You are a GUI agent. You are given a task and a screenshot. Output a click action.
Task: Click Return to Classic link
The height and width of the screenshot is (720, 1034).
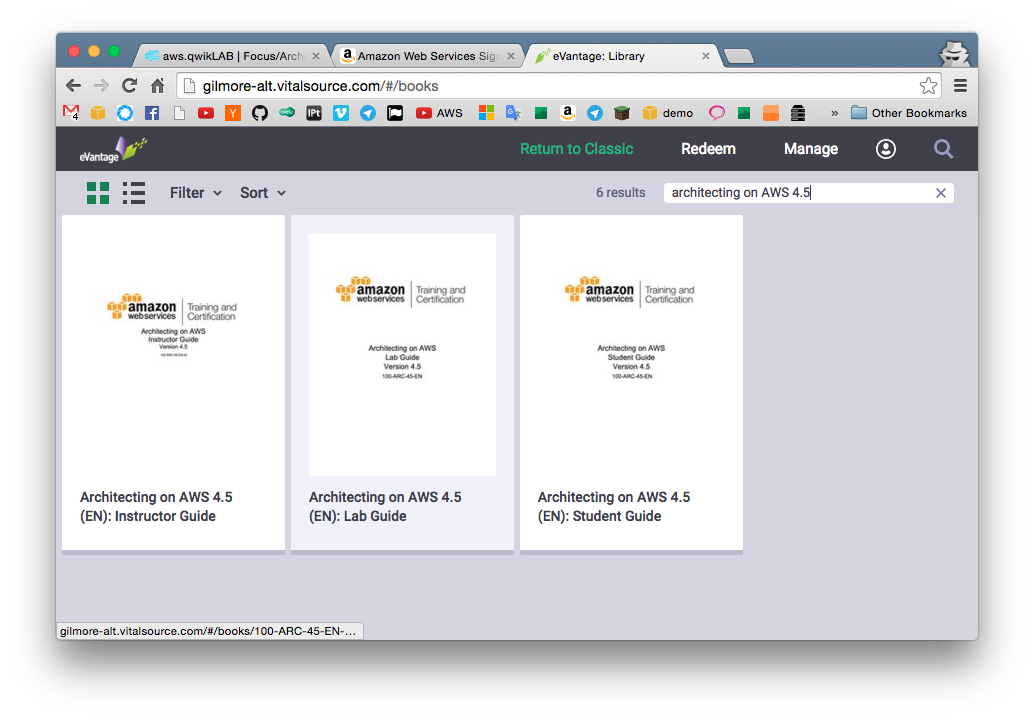click(x=576, y=149)
